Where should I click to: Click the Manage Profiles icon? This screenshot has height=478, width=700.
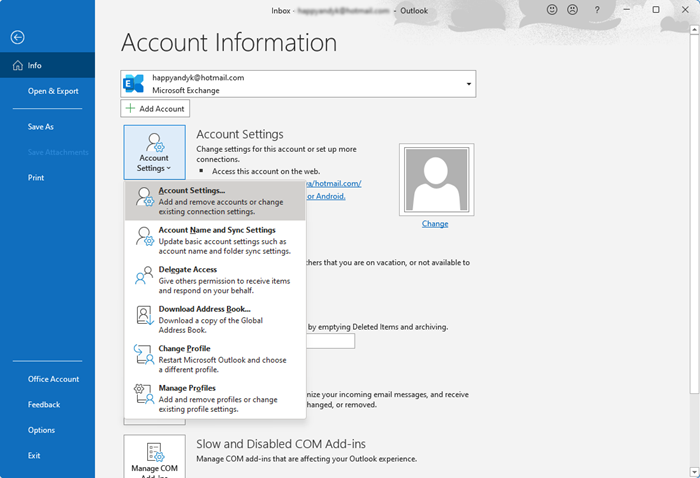[142, 394]
